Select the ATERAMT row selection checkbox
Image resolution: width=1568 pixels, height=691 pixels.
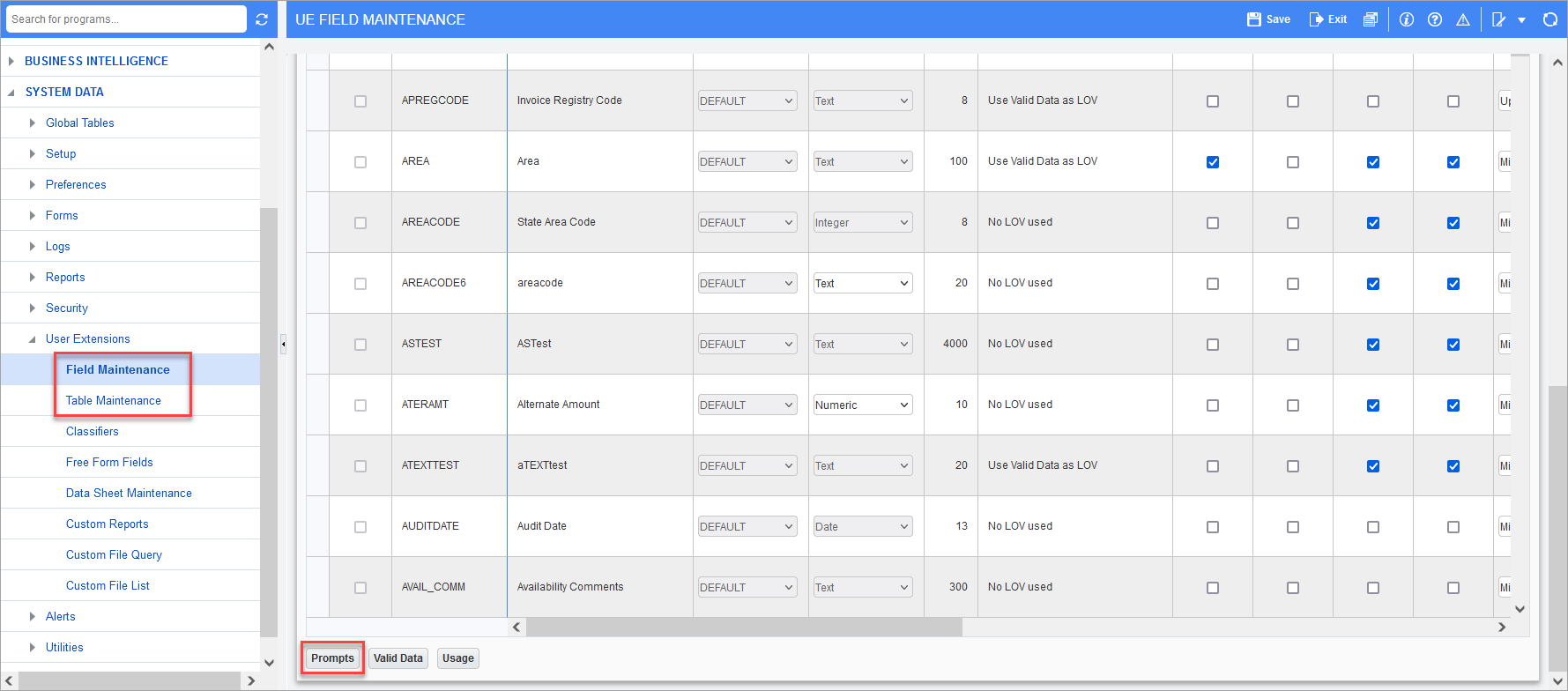tap(360, 405)
